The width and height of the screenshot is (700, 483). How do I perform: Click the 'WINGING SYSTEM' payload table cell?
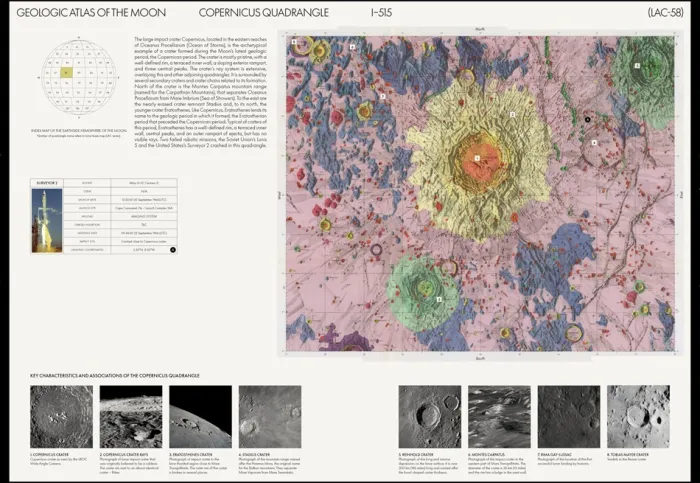(x=144, y=217)
